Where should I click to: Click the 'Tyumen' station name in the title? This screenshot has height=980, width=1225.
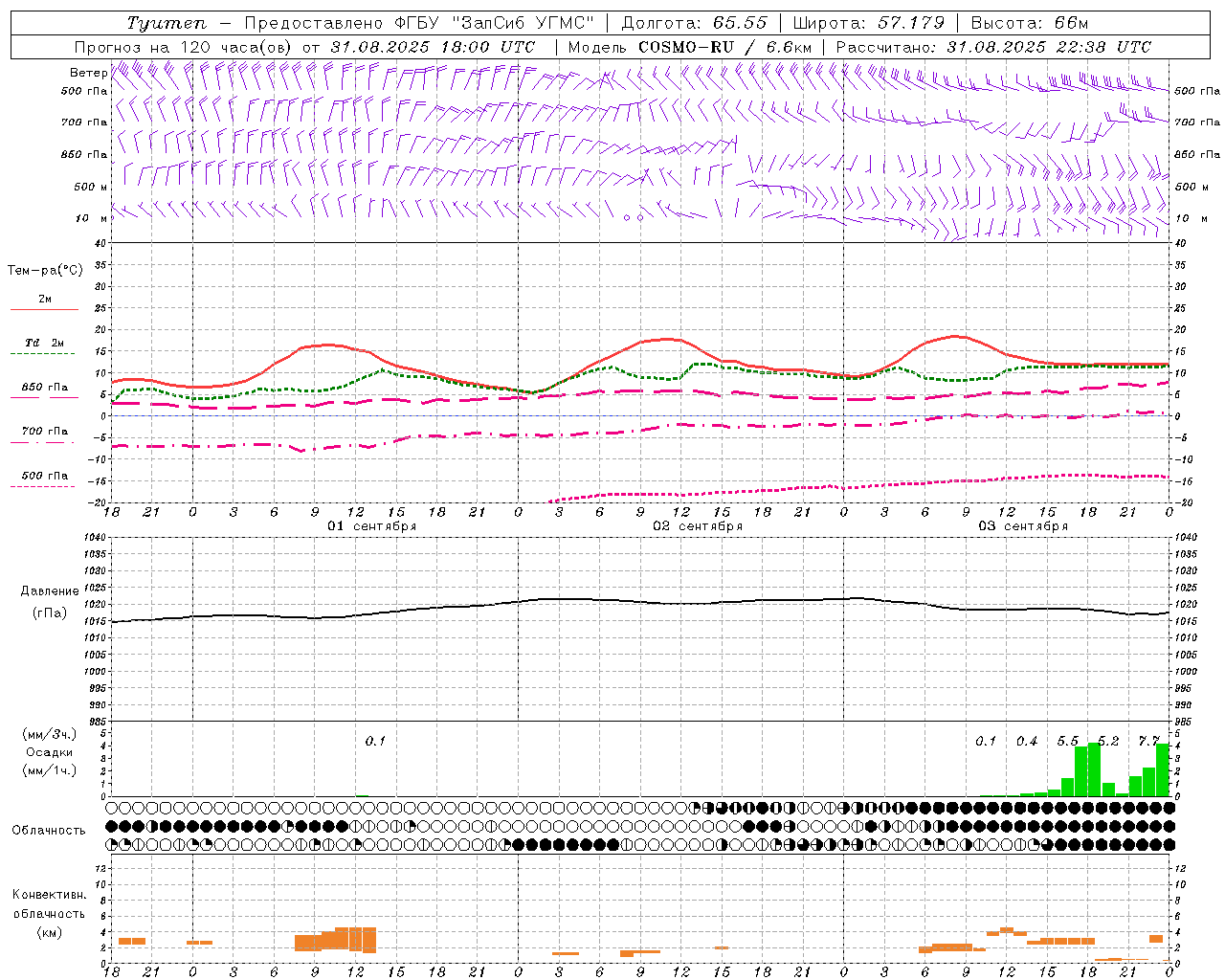click(x=167, y=23)
